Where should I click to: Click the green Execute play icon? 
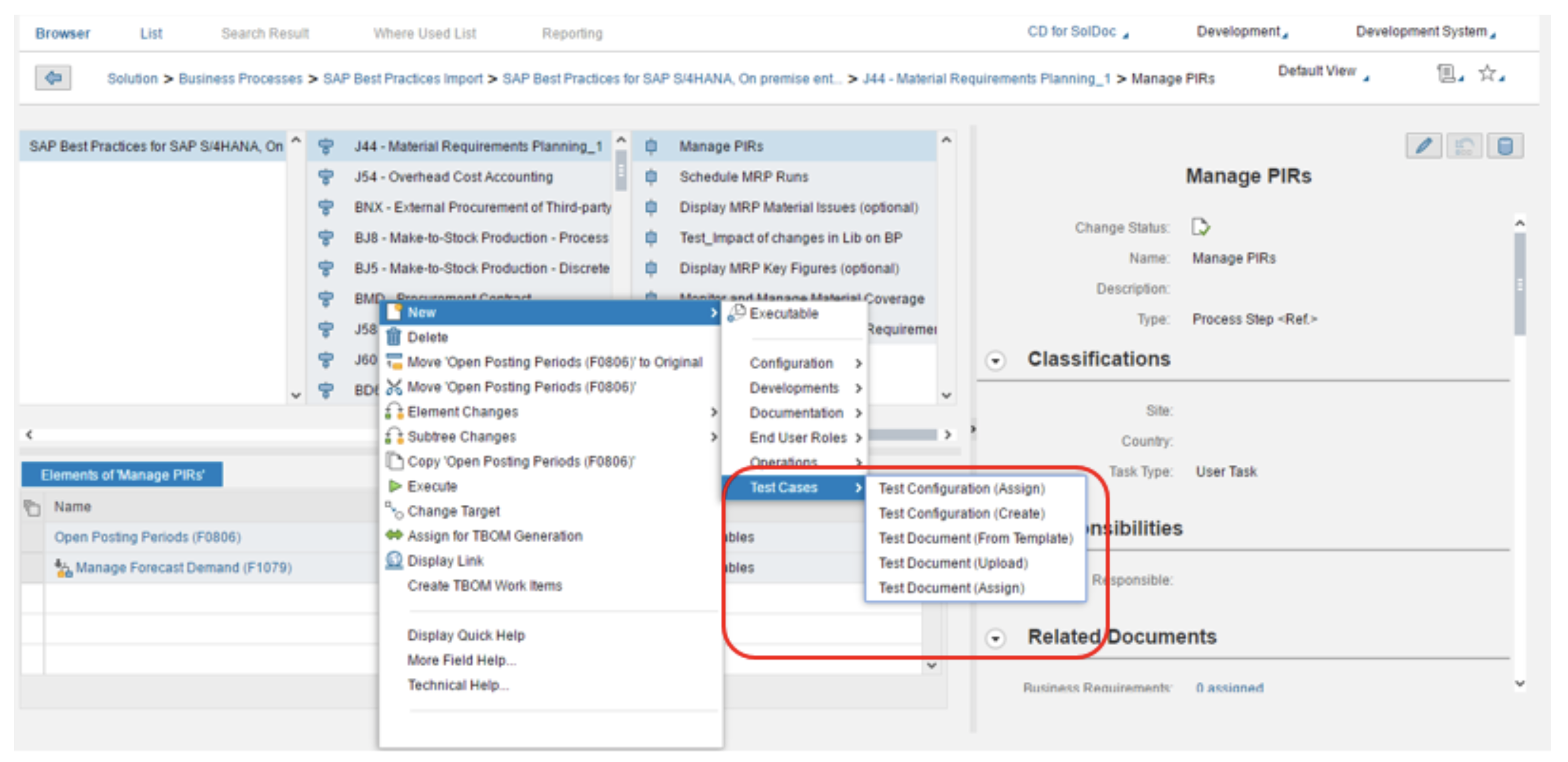394,486
